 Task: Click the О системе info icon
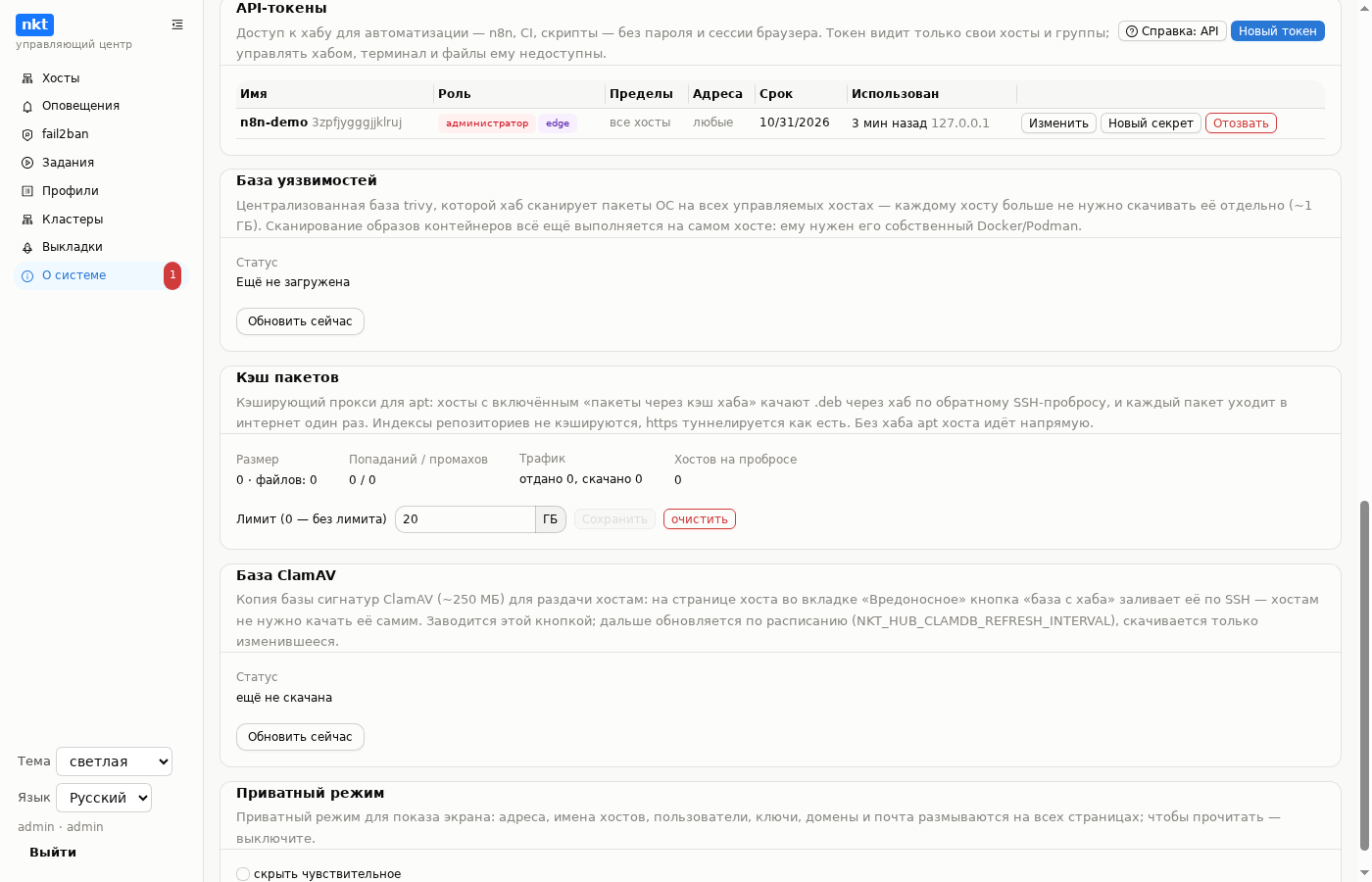[27, 275]
